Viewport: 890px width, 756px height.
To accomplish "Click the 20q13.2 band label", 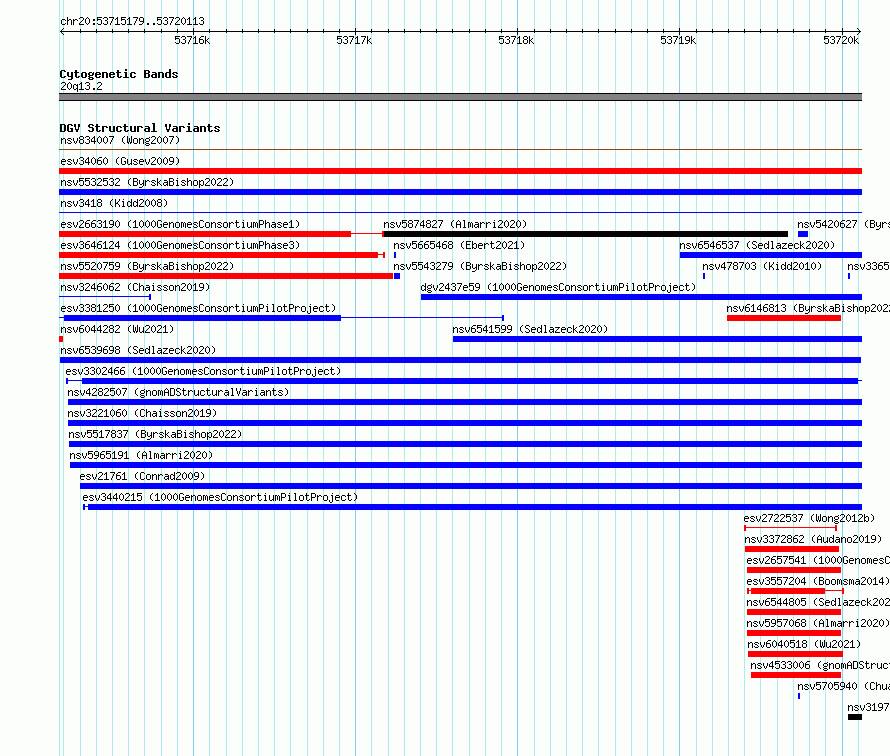I will pos(81,86).
